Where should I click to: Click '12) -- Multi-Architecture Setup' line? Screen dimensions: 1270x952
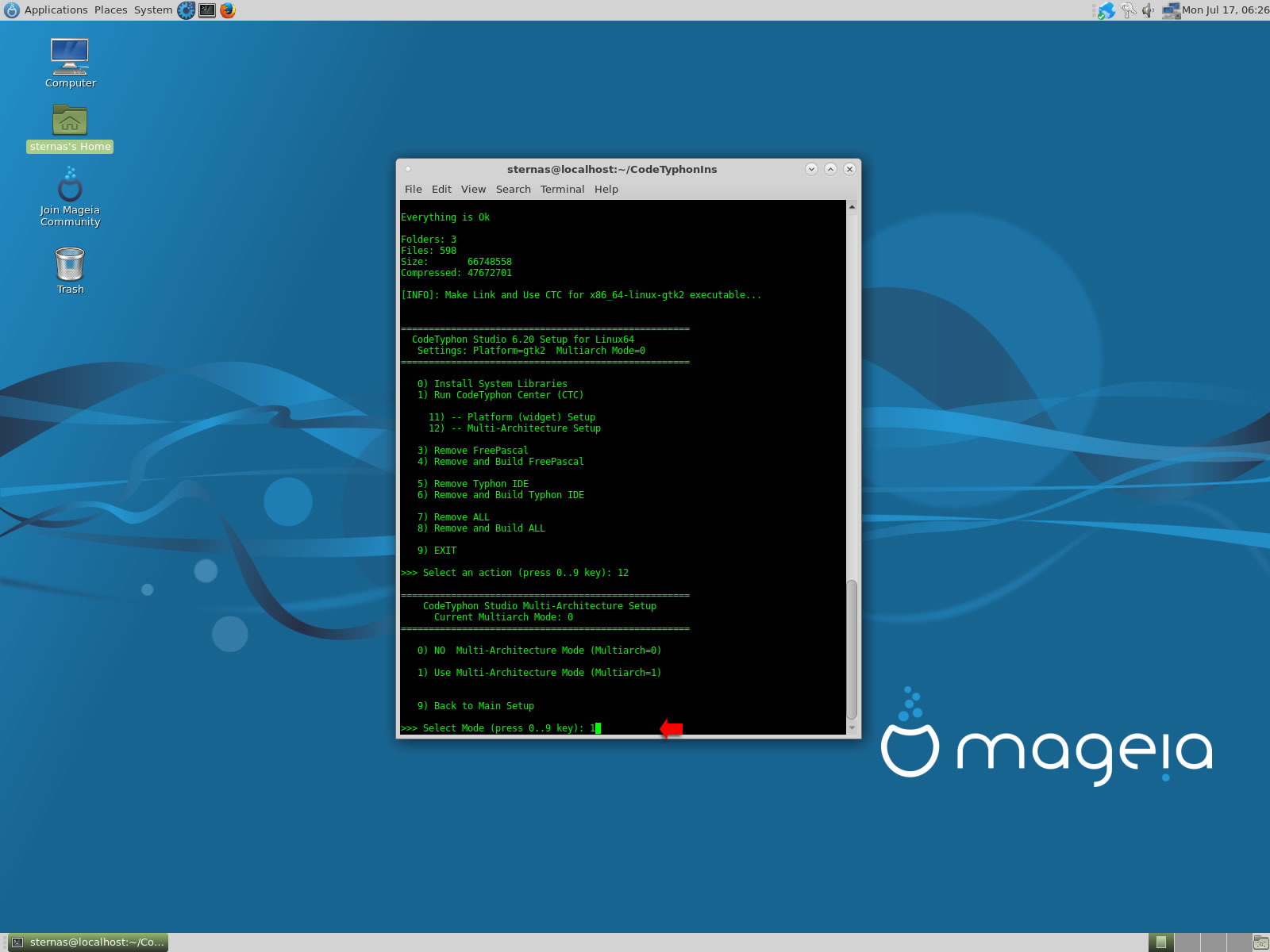[514, 428]
